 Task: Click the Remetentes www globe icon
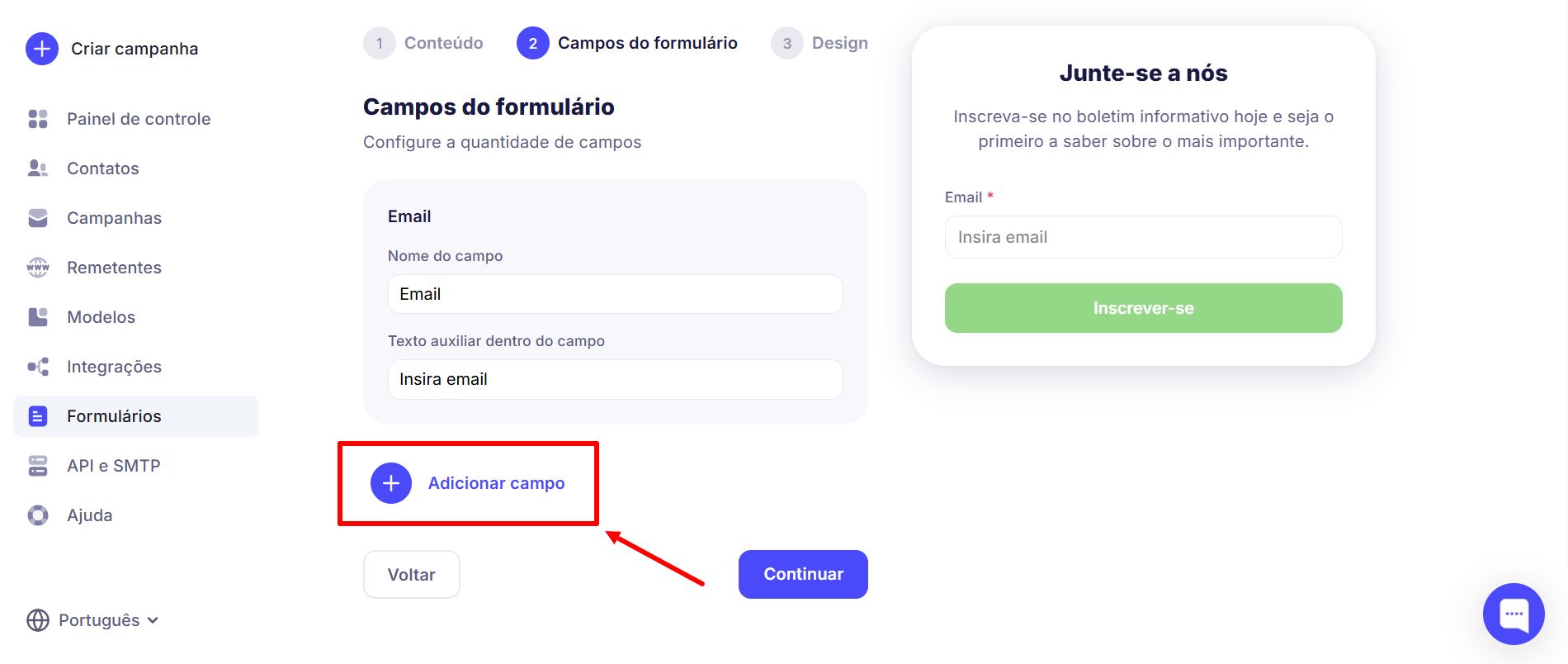(38, 268)
